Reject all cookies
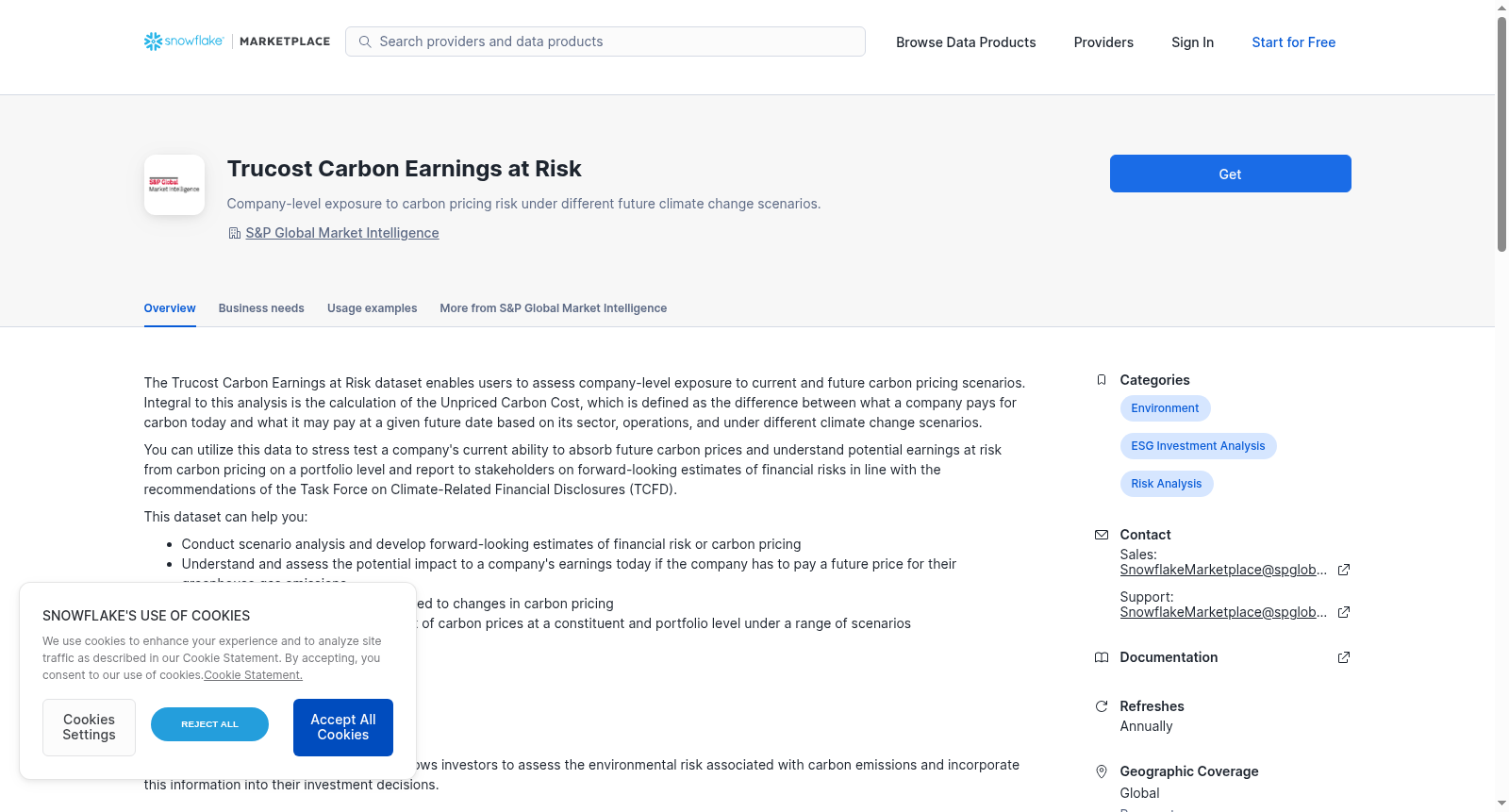The height and width of the screenshot is (812, 1509). [x=209, y=724]
